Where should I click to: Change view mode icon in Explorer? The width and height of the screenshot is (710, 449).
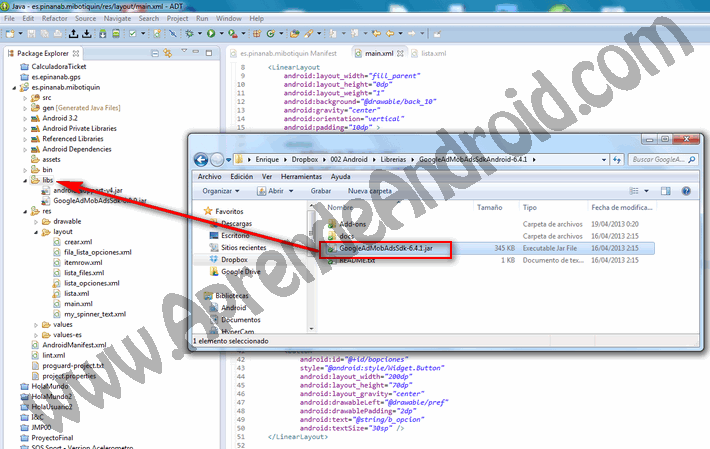[x=634, y=191]
